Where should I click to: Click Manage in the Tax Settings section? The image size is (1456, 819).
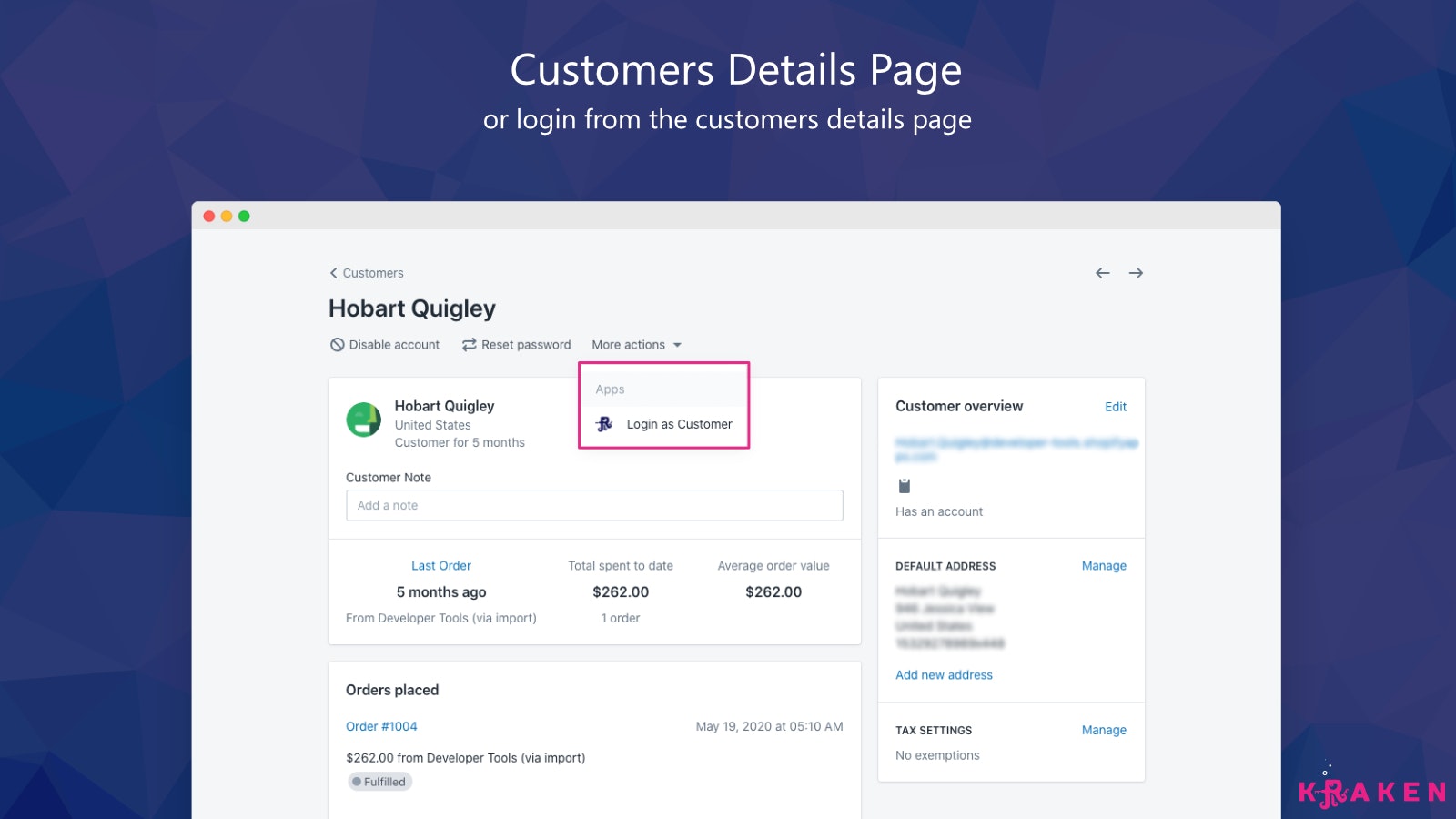(1104, 729)
